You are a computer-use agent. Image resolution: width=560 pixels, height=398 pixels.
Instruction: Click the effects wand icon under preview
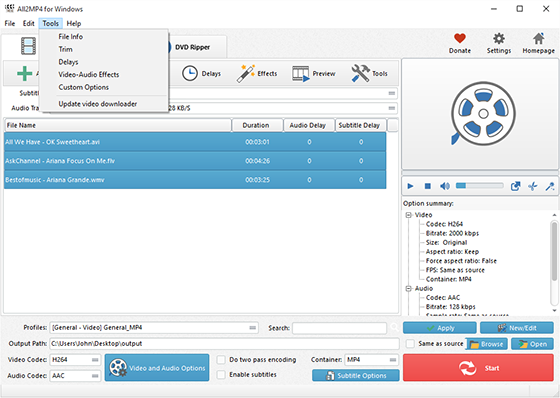click(550, 186)
